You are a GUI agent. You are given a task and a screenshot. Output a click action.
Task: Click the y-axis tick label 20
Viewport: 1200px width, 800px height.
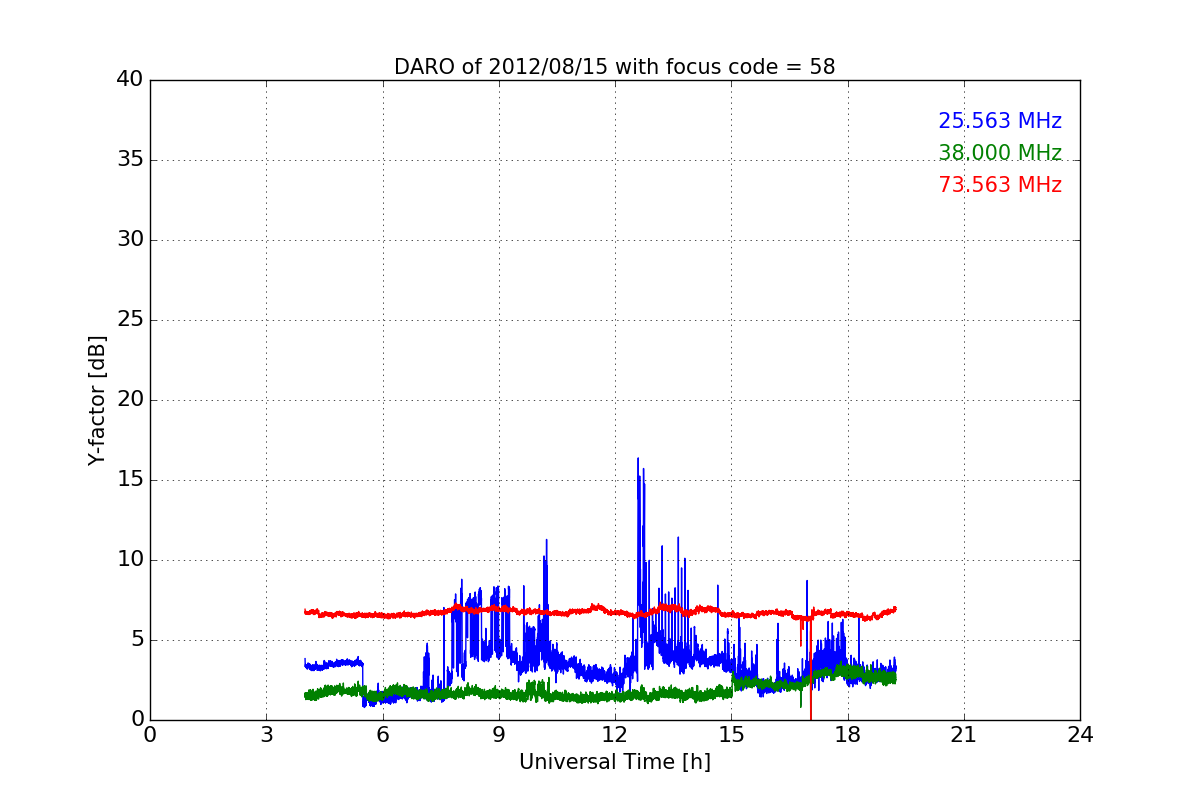pos(130,400)
